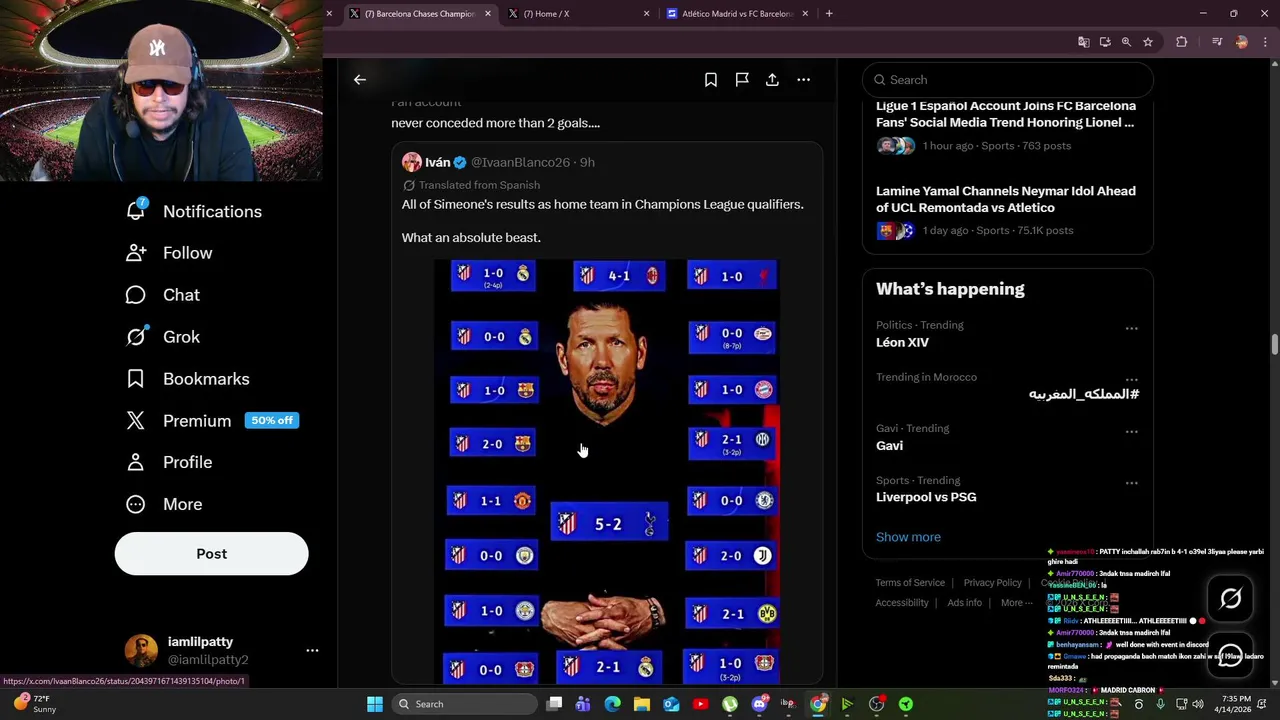Close the Barcelona Chases Champions tab

(488, 14)
